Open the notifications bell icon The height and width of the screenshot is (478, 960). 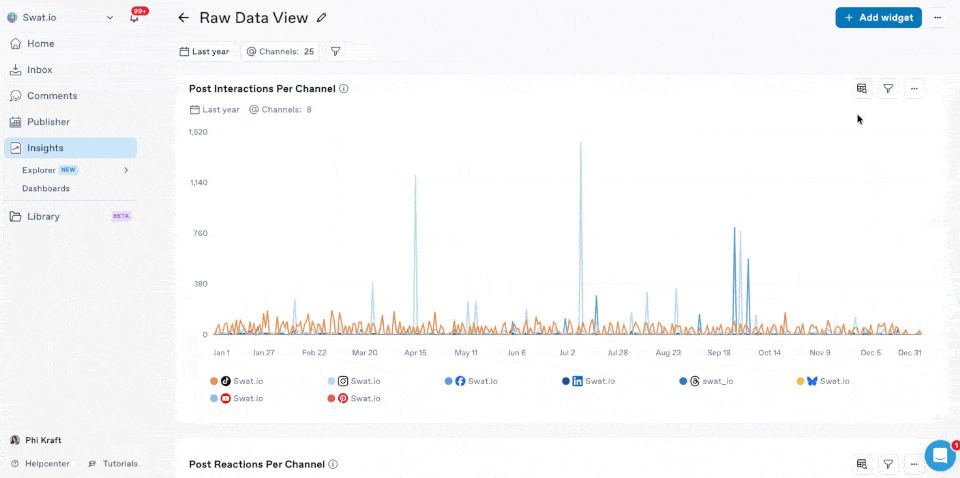coord(134,18)
